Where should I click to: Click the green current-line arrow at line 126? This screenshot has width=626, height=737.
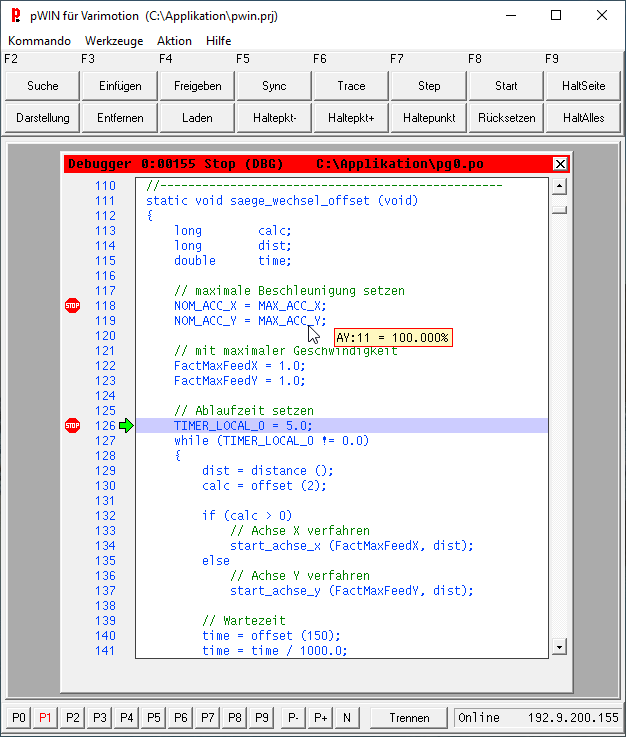126,426
